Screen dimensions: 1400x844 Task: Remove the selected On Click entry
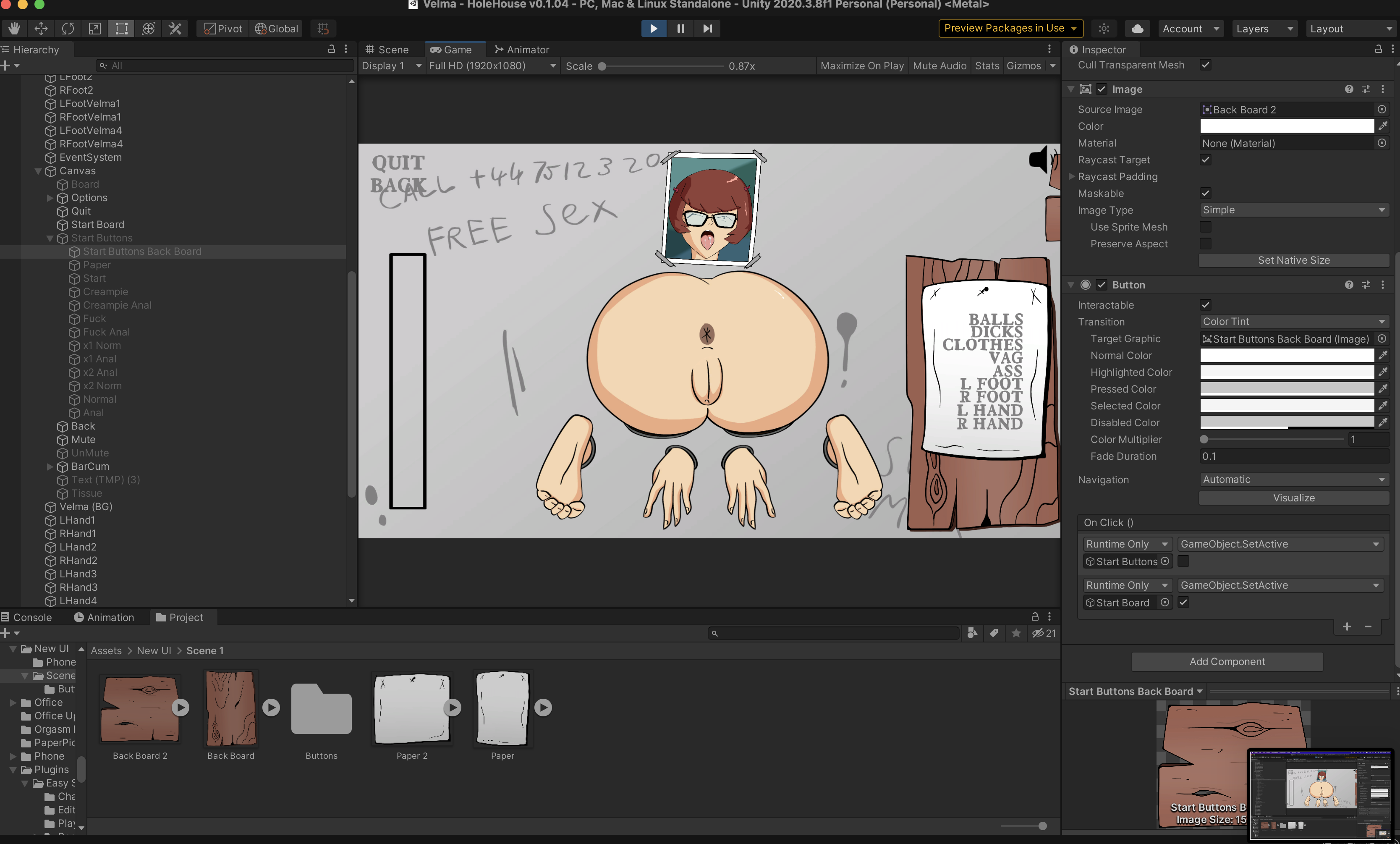[1368, 626]
